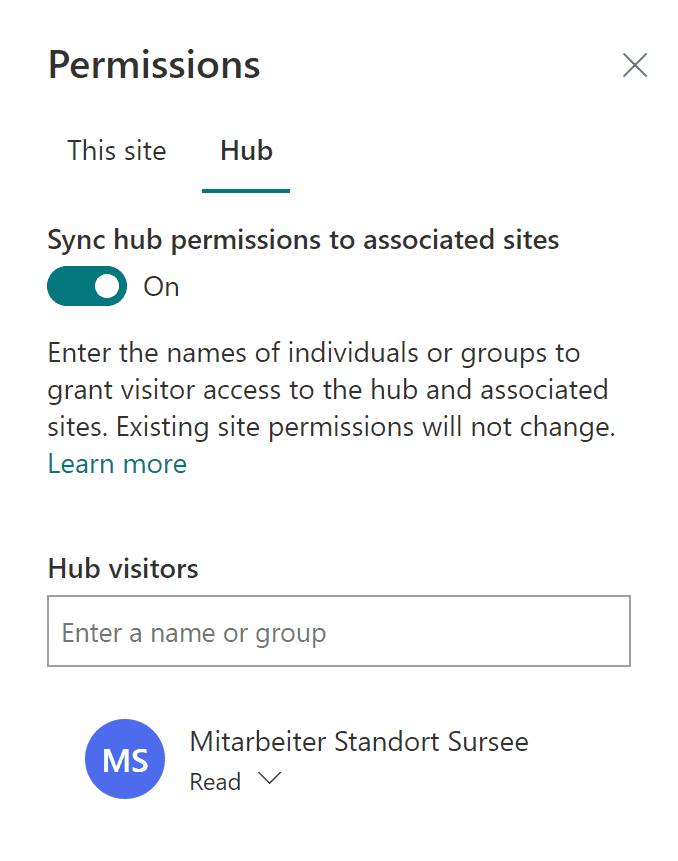The height and width of the screenshot is (861, 678).
Task: Open the Learn more link
Action: tap(117, 464)
